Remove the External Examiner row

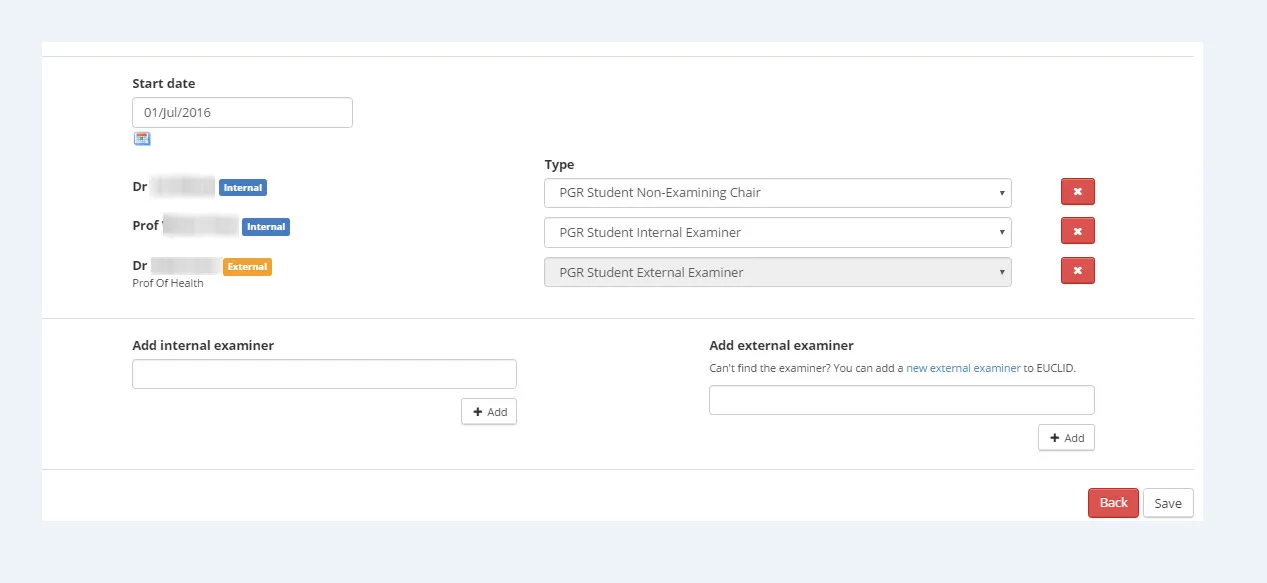(x=1077, y=270)
